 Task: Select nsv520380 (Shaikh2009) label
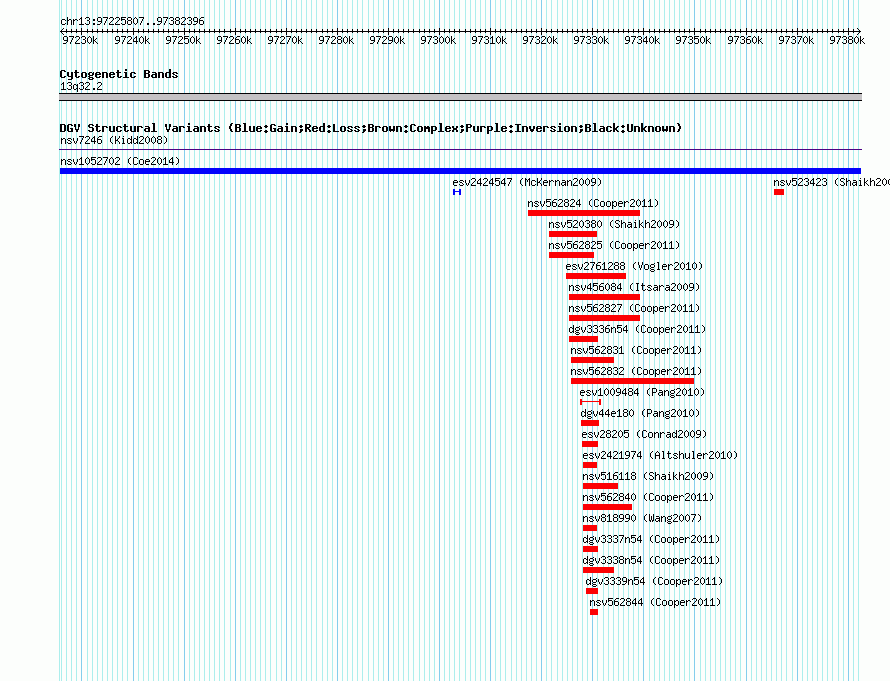pyautogui.click(x=614, y=224)
